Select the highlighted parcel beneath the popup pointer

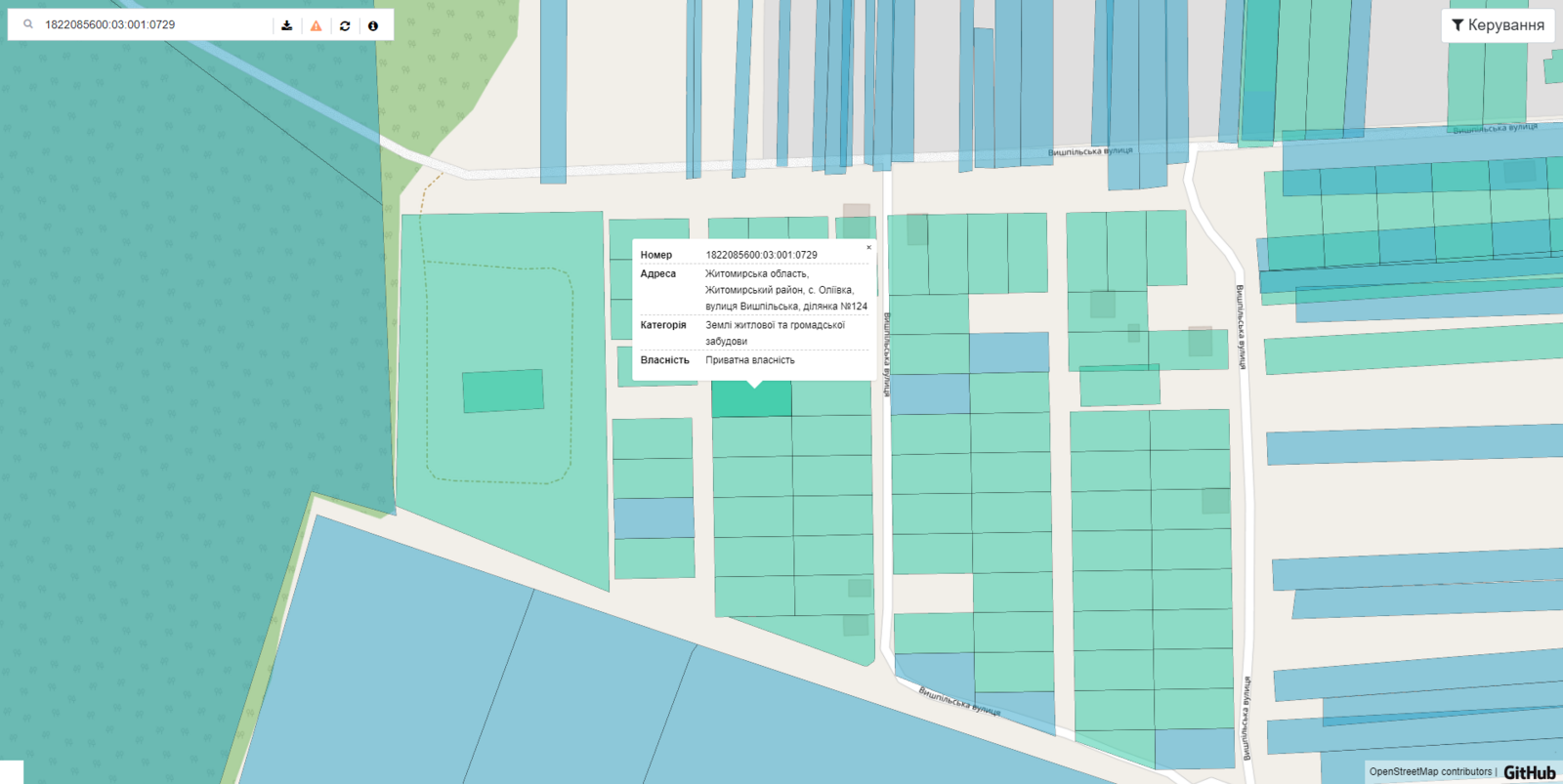(x=750, y=400)
